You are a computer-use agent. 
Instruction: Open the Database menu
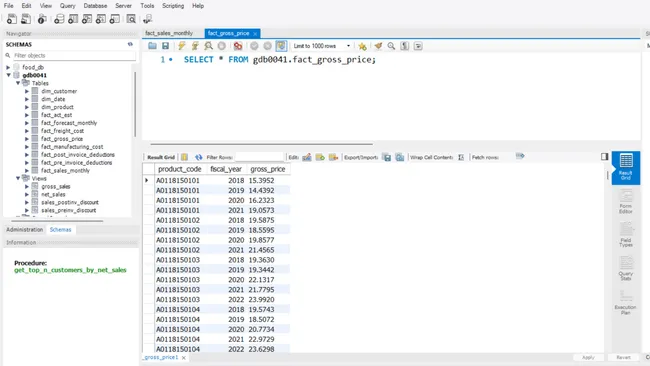pyautogui.click(x=95, y=6)
